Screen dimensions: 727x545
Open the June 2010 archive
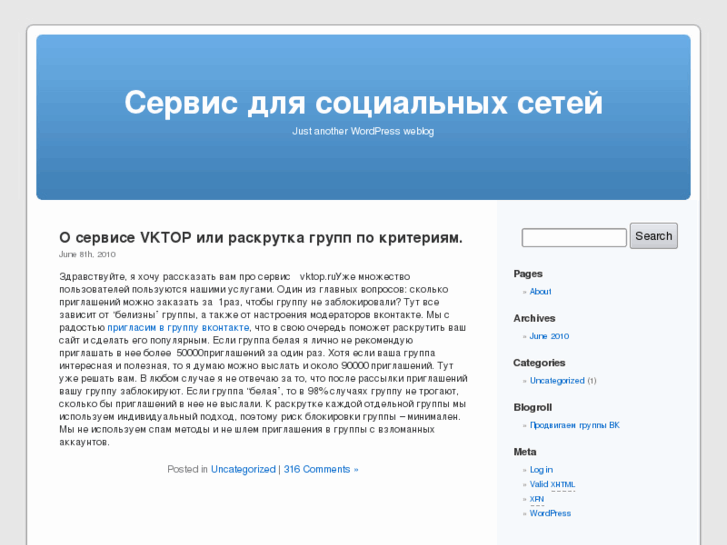pos(549,336)
